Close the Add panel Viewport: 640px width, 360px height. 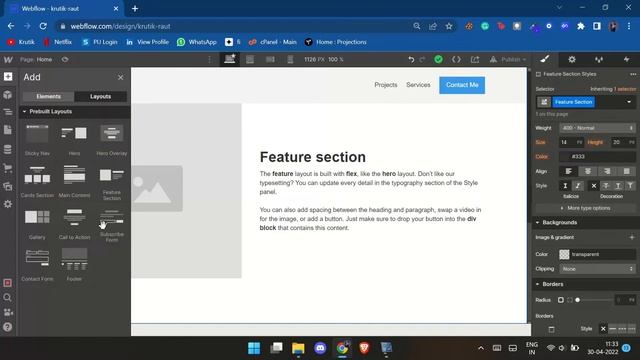tap(120, 77)
